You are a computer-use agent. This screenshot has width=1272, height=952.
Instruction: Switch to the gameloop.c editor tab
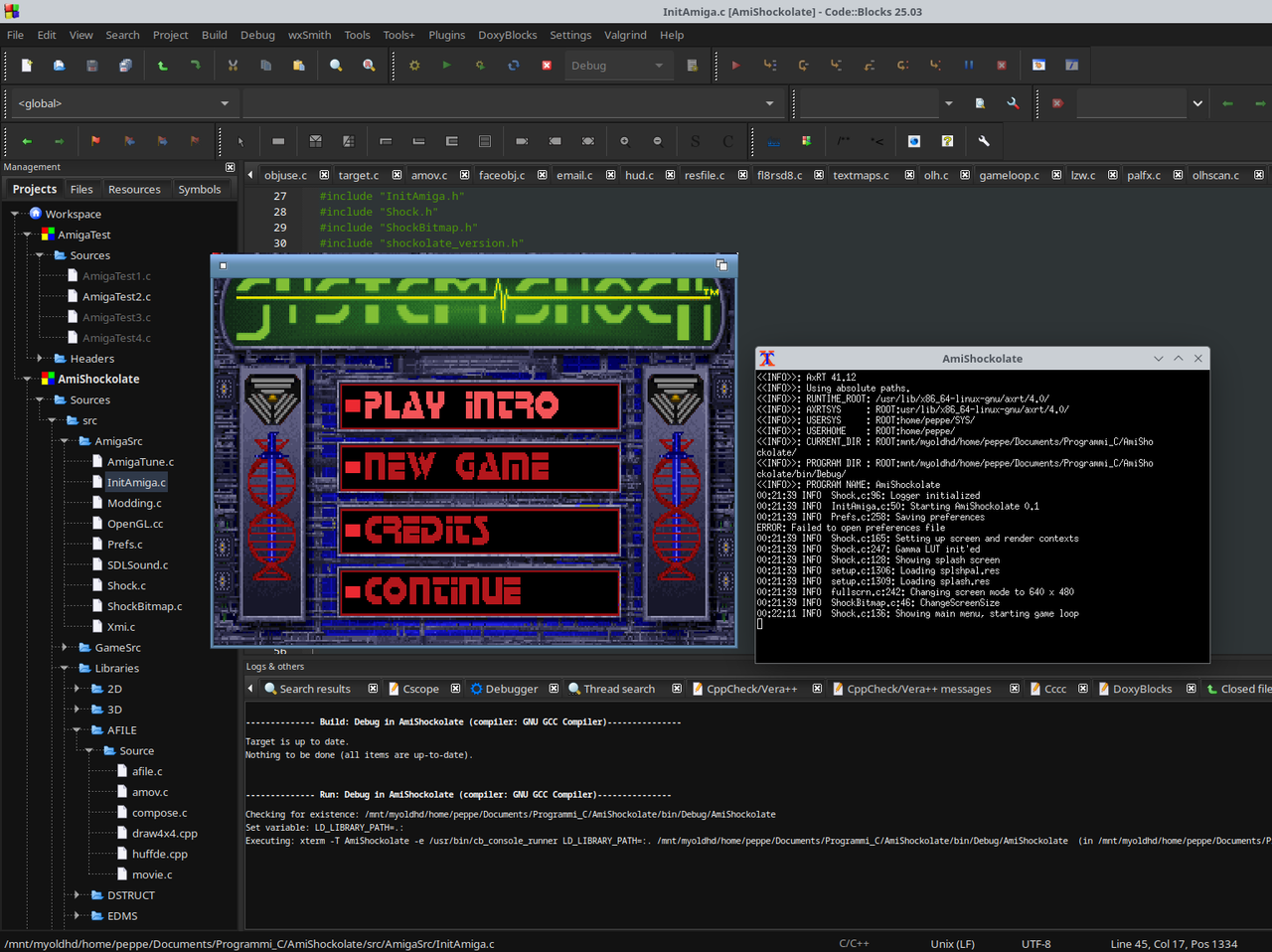coord(1009,175)
